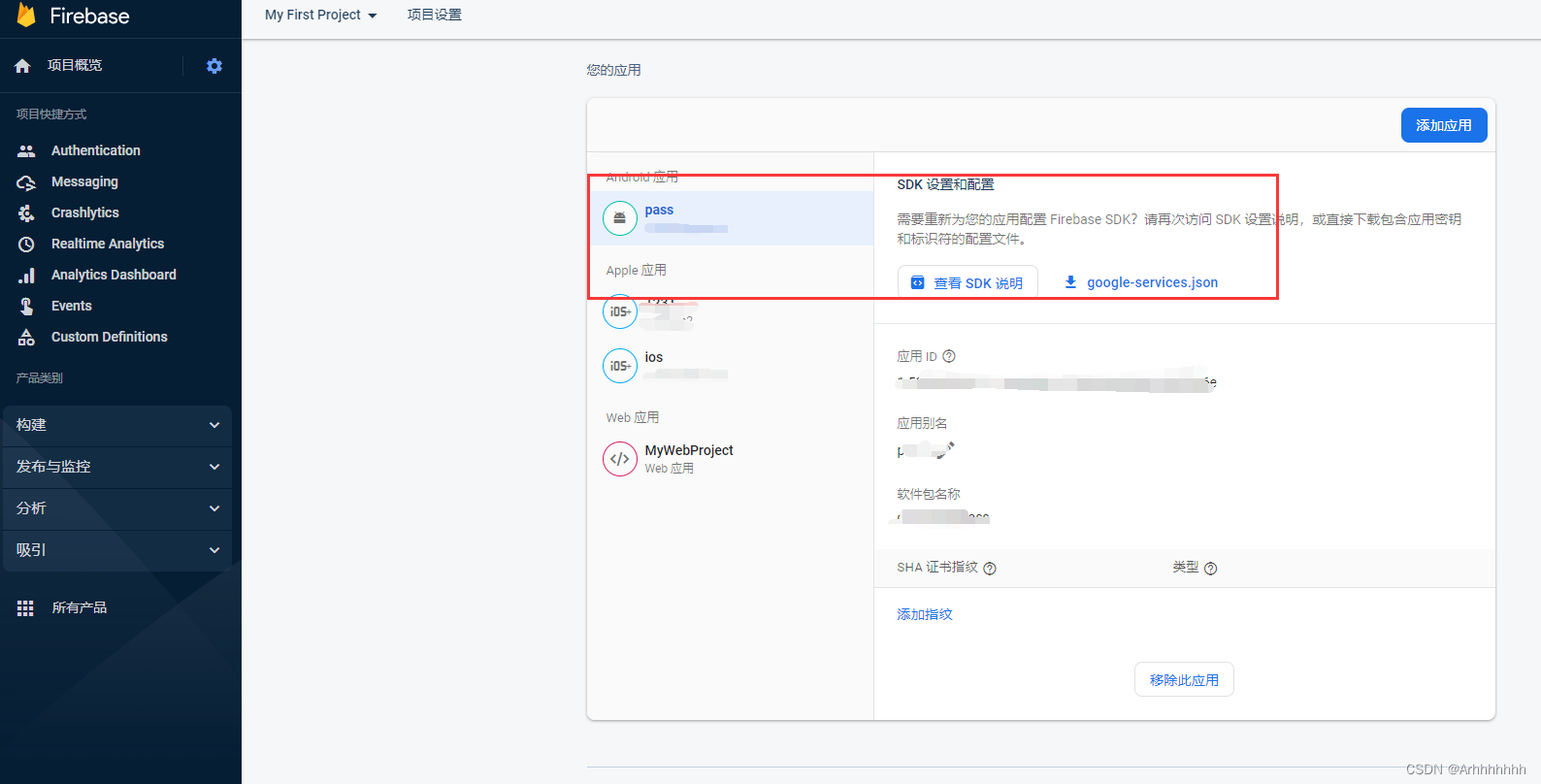Screen dimensions: 1541x784
Task: Open Custom Definitions
Action: 110,337
